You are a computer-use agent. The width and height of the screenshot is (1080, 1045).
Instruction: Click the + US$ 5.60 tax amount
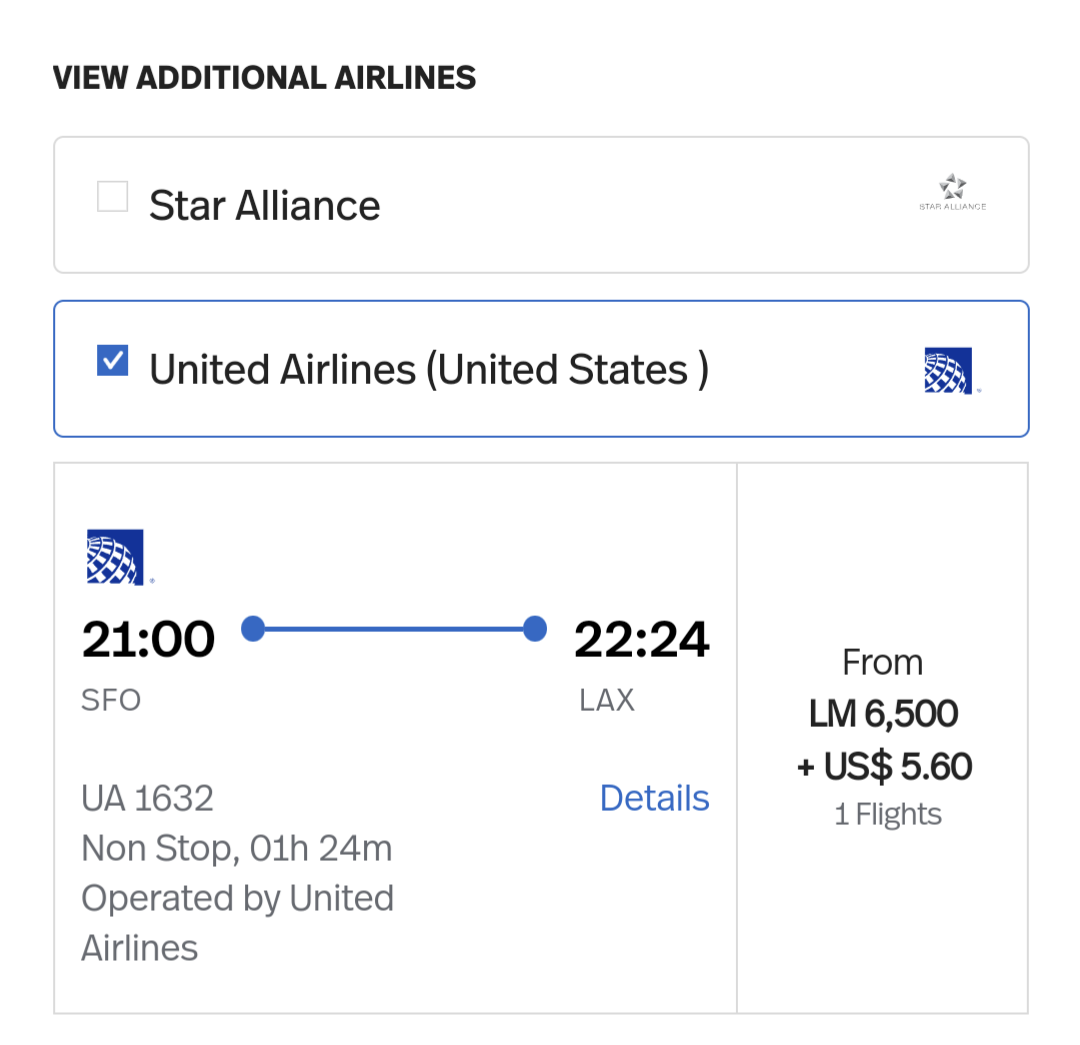(x=883, y=767)
